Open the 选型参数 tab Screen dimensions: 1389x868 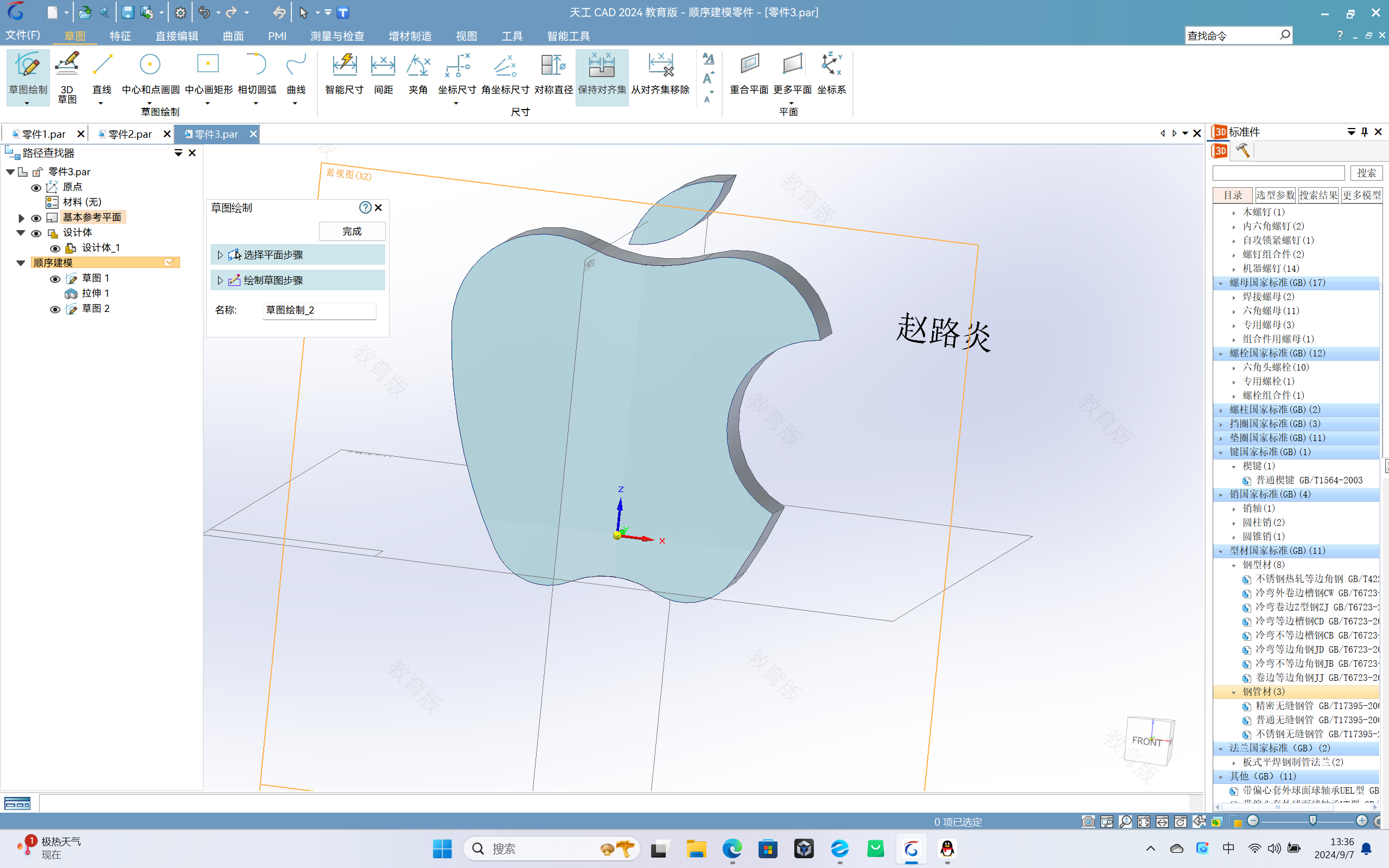tap(1275, 195)
